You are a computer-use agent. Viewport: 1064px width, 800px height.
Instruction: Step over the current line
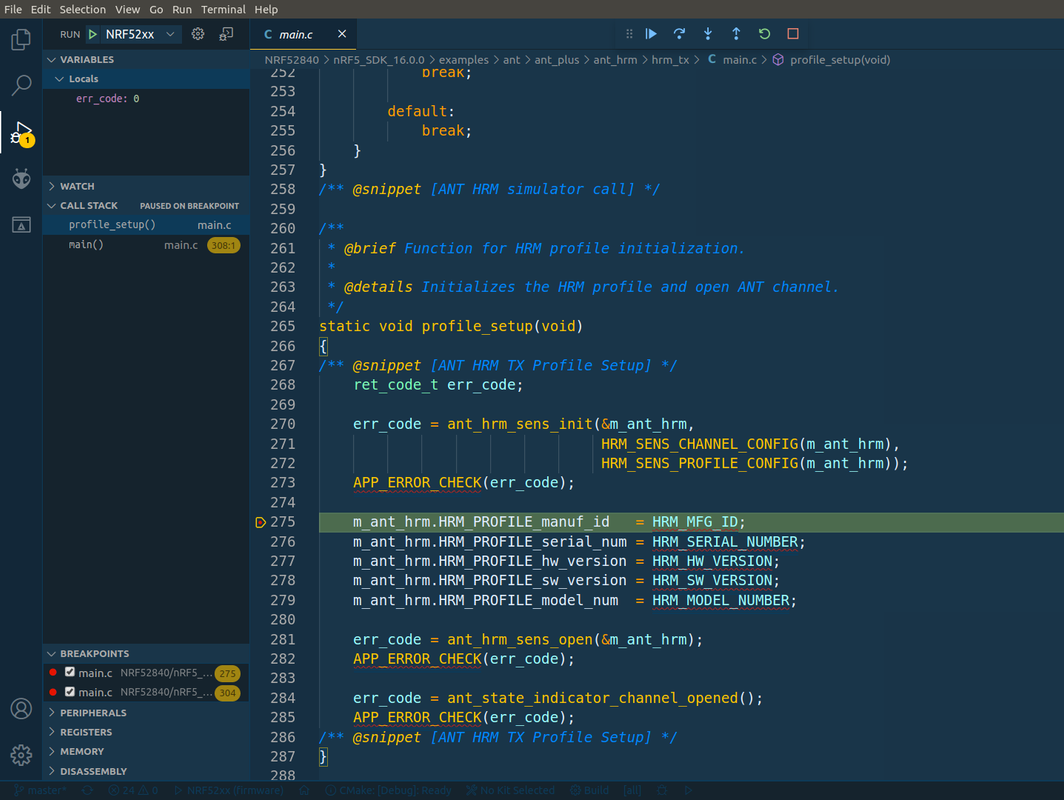[679, 34]
